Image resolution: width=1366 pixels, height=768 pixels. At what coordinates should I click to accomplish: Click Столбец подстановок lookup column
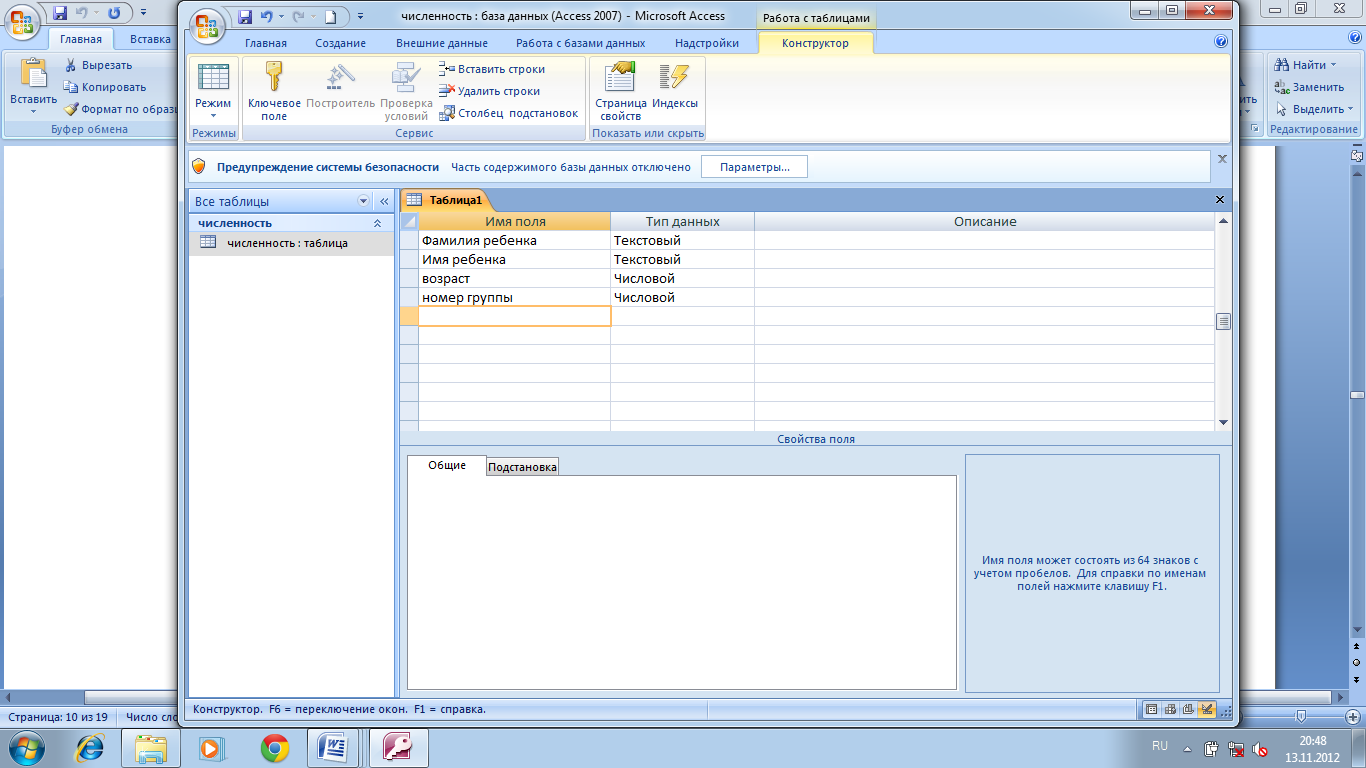pos(509,113)
